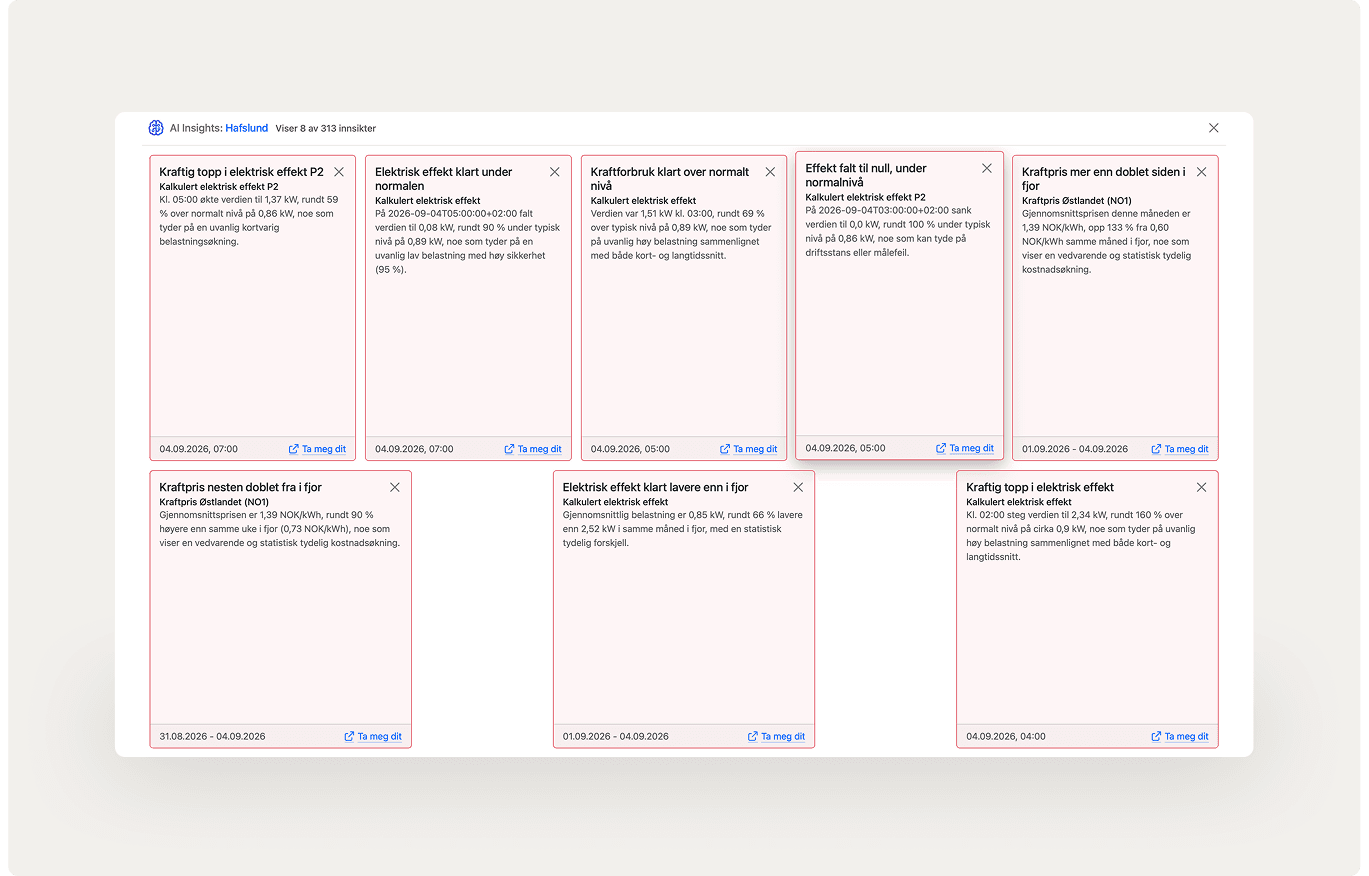Click 'Ta meg dit' on 'Kraftpris mer enn doblet' card
Screen dimensions: 1369x876
pyautogui.click(x=1180, y=449)
